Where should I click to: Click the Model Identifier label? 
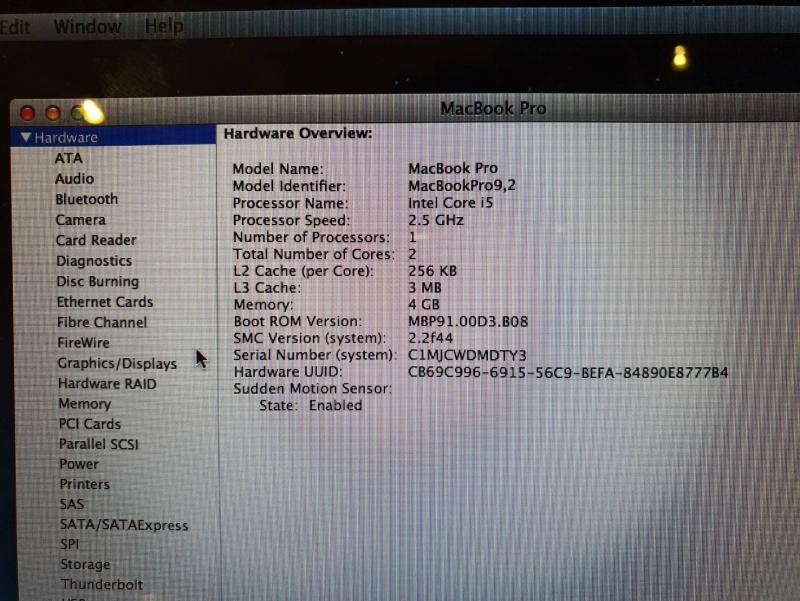[x=289, y=186]
